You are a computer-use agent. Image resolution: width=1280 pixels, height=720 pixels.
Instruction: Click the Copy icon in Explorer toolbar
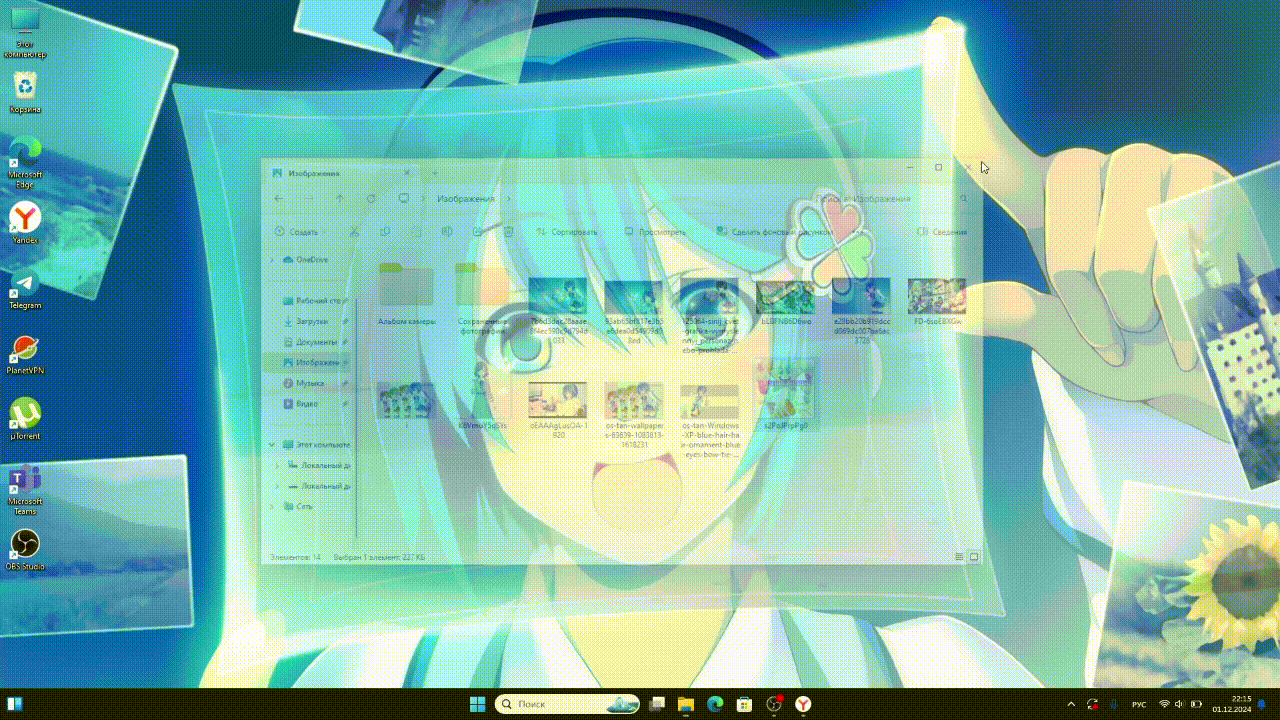pyautogui.click(x=385, y=232)
